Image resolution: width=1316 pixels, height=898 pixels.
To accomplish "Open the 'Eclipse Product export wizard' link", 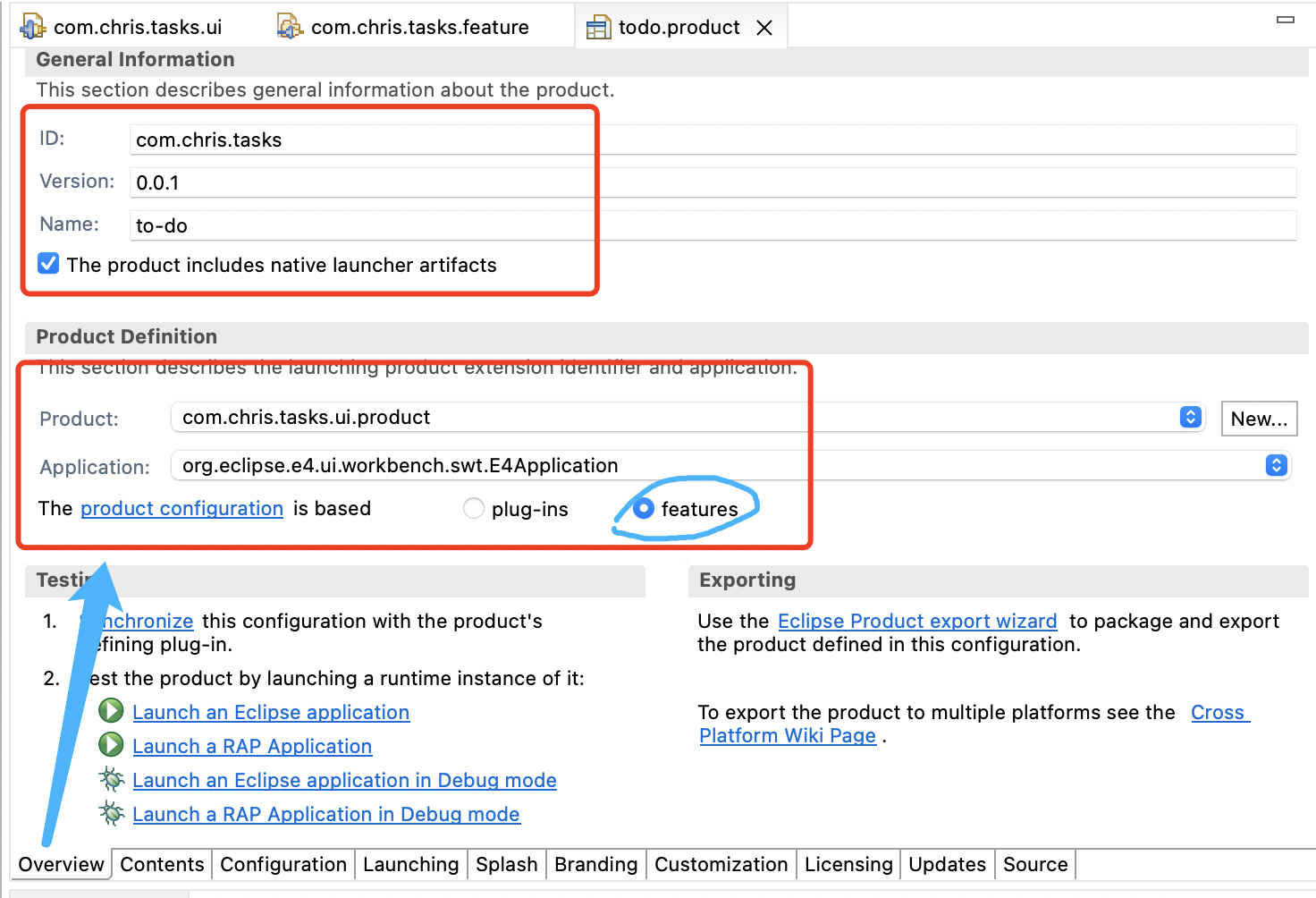I will pyautogui.click(x=917, y=621).
